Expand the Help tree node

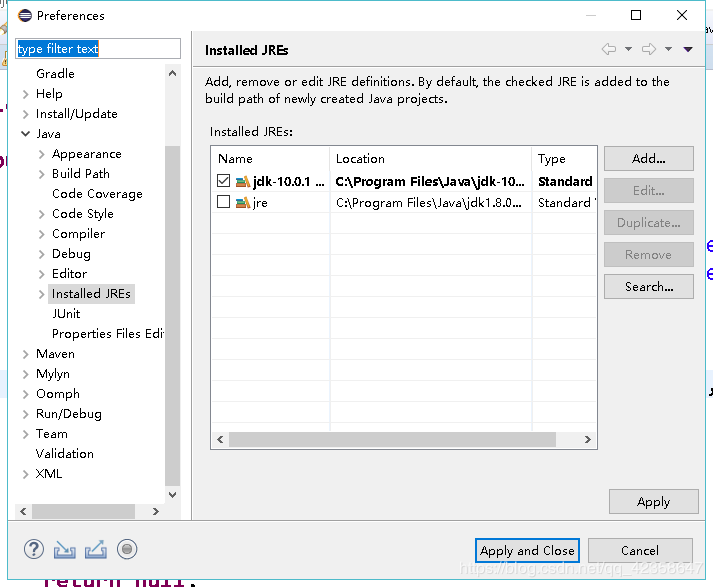coord(25,94)
